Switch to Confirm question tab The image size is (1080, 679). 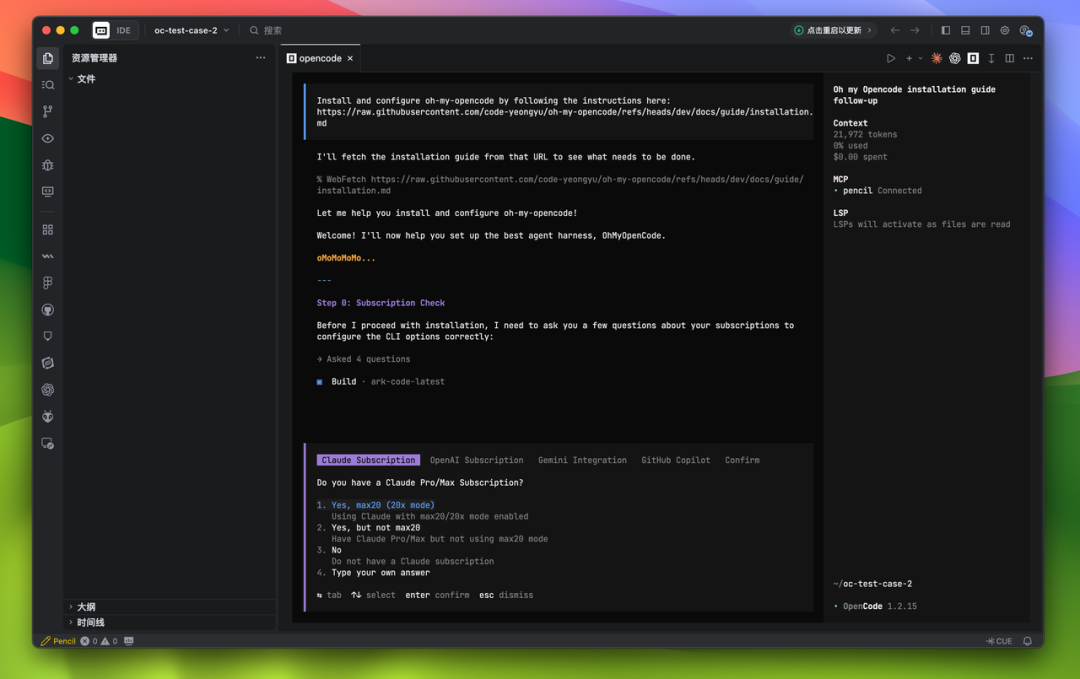pyautogui.click(x=742, y=460)
